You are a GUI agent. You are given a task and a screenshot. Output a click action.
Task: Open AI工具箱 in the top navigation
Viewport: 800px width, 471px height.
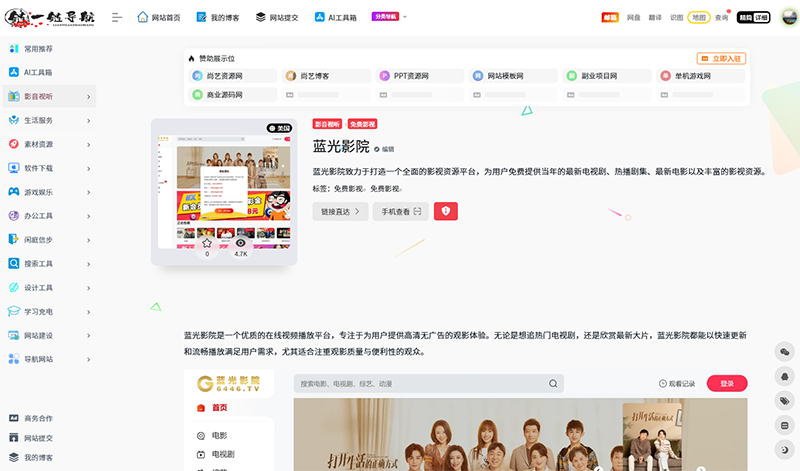[335, 17]
